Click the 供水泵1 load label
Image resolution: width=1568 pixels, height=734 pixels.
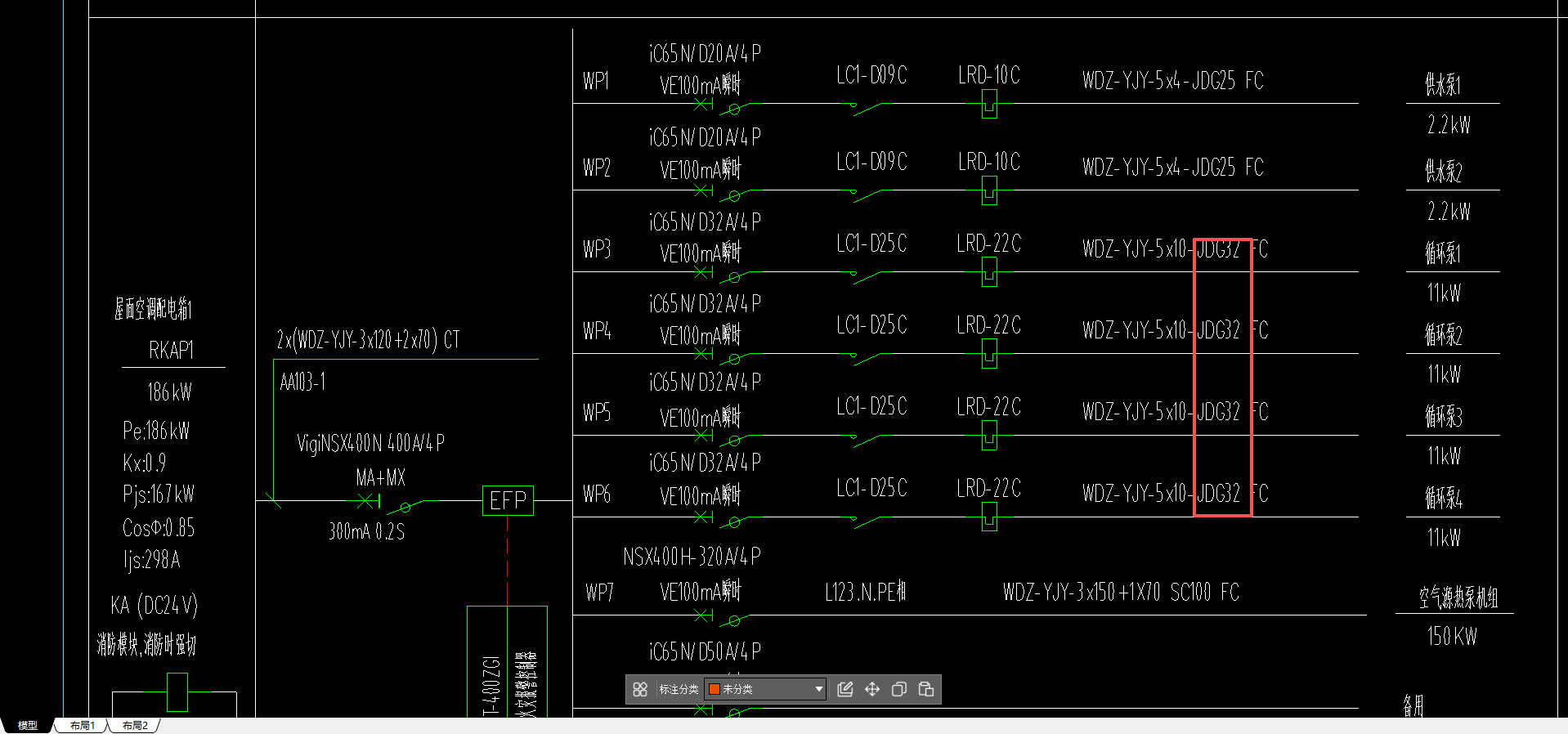tap(1443, 84)
